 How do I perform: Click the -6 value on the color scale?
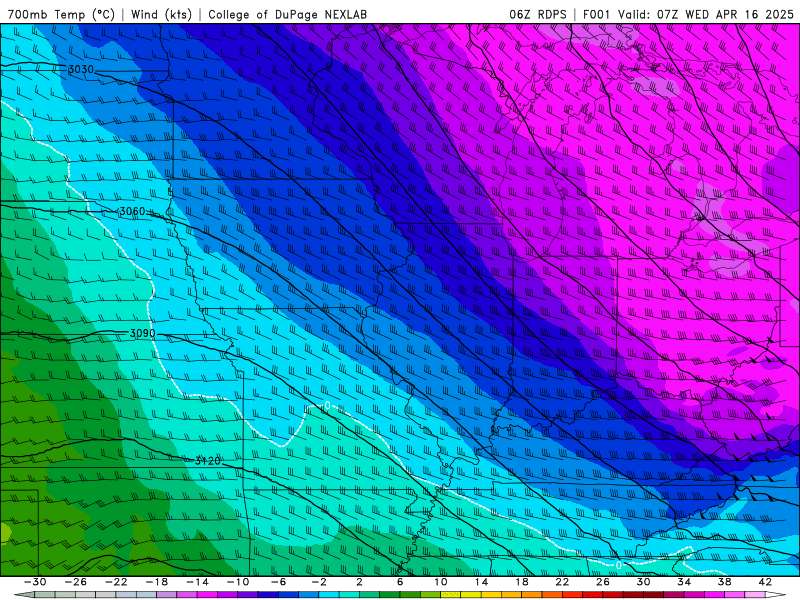click(x=279, y=582)
